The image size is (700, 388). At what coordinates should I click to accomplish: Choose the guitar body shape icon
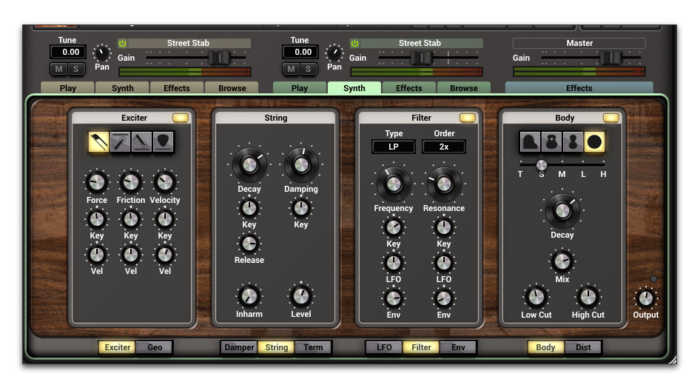tap(551, 142)
